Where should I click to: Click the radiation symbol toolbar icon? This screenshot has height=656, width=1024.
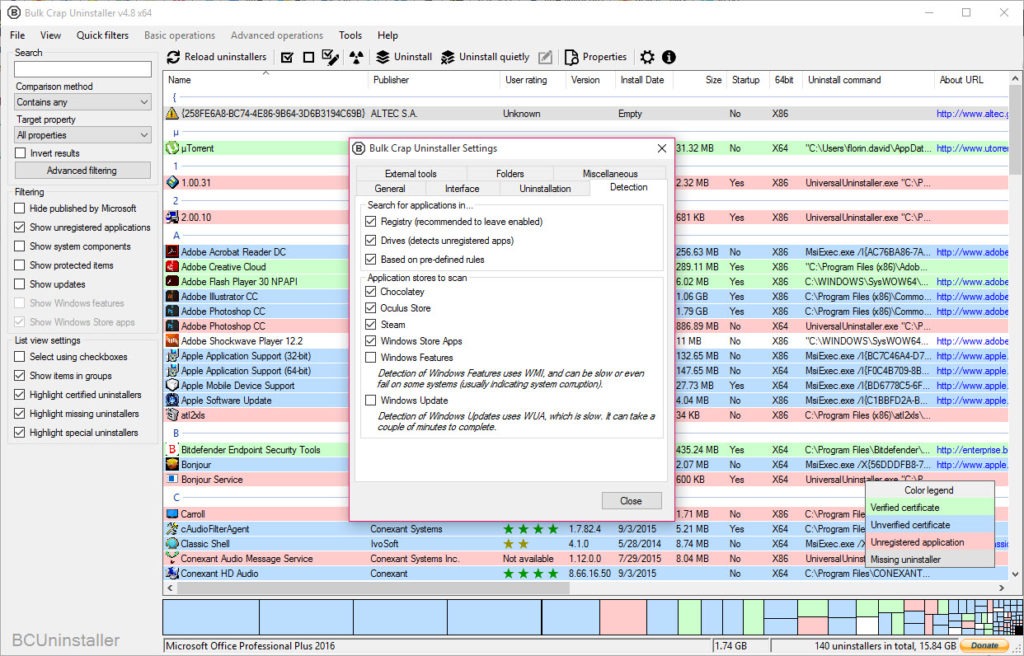(x=356, y=57)
